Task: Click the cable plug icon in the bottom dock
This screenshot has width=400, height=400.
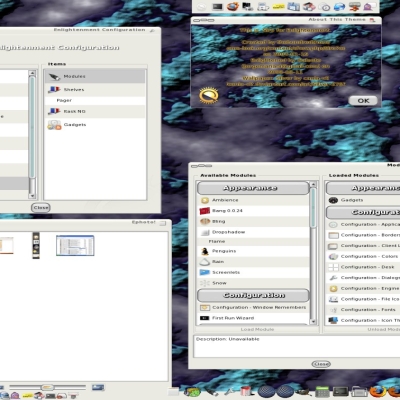Action: click(211, 391)
